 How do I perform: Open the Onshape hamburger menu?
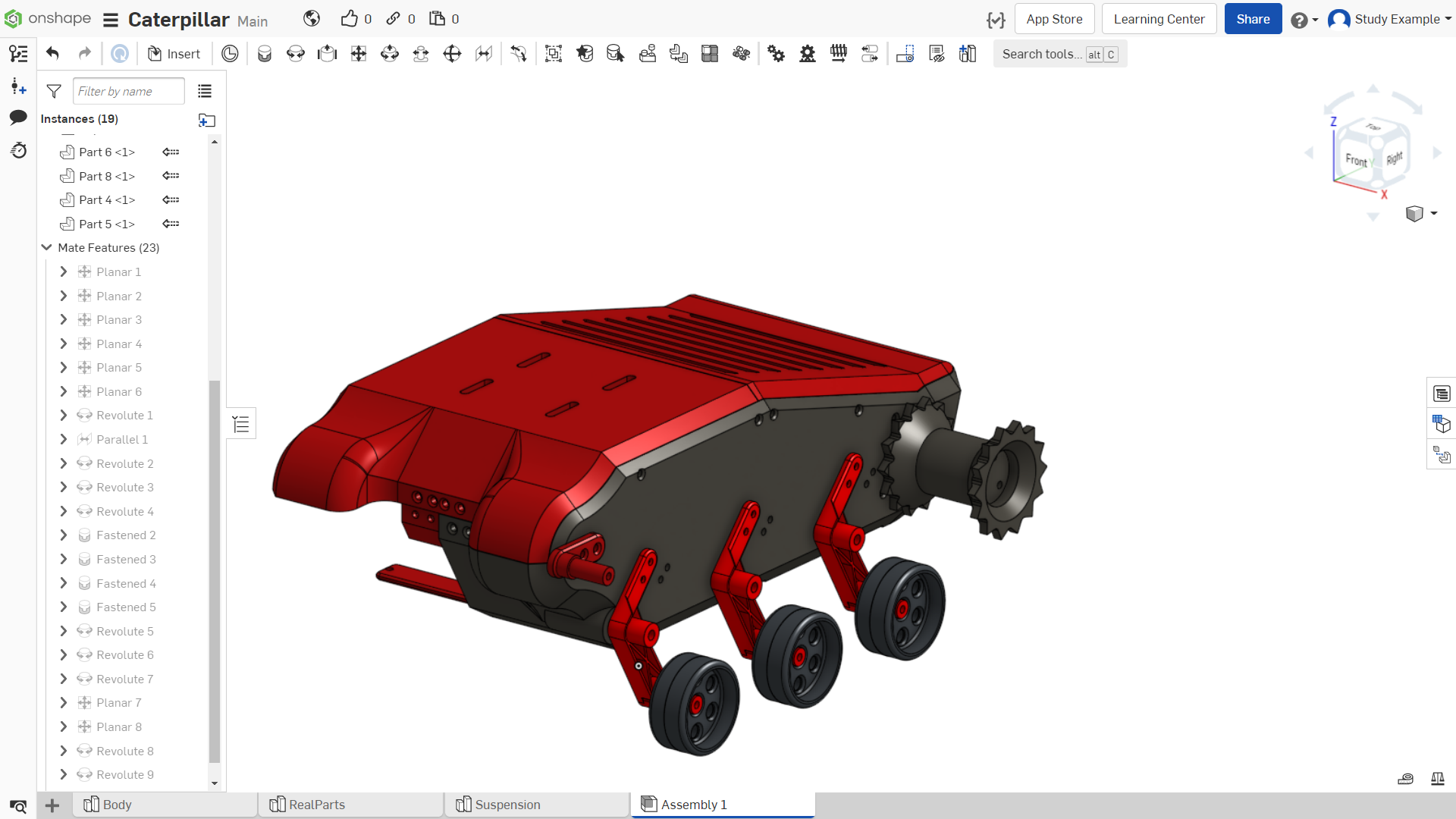(111, 20)
